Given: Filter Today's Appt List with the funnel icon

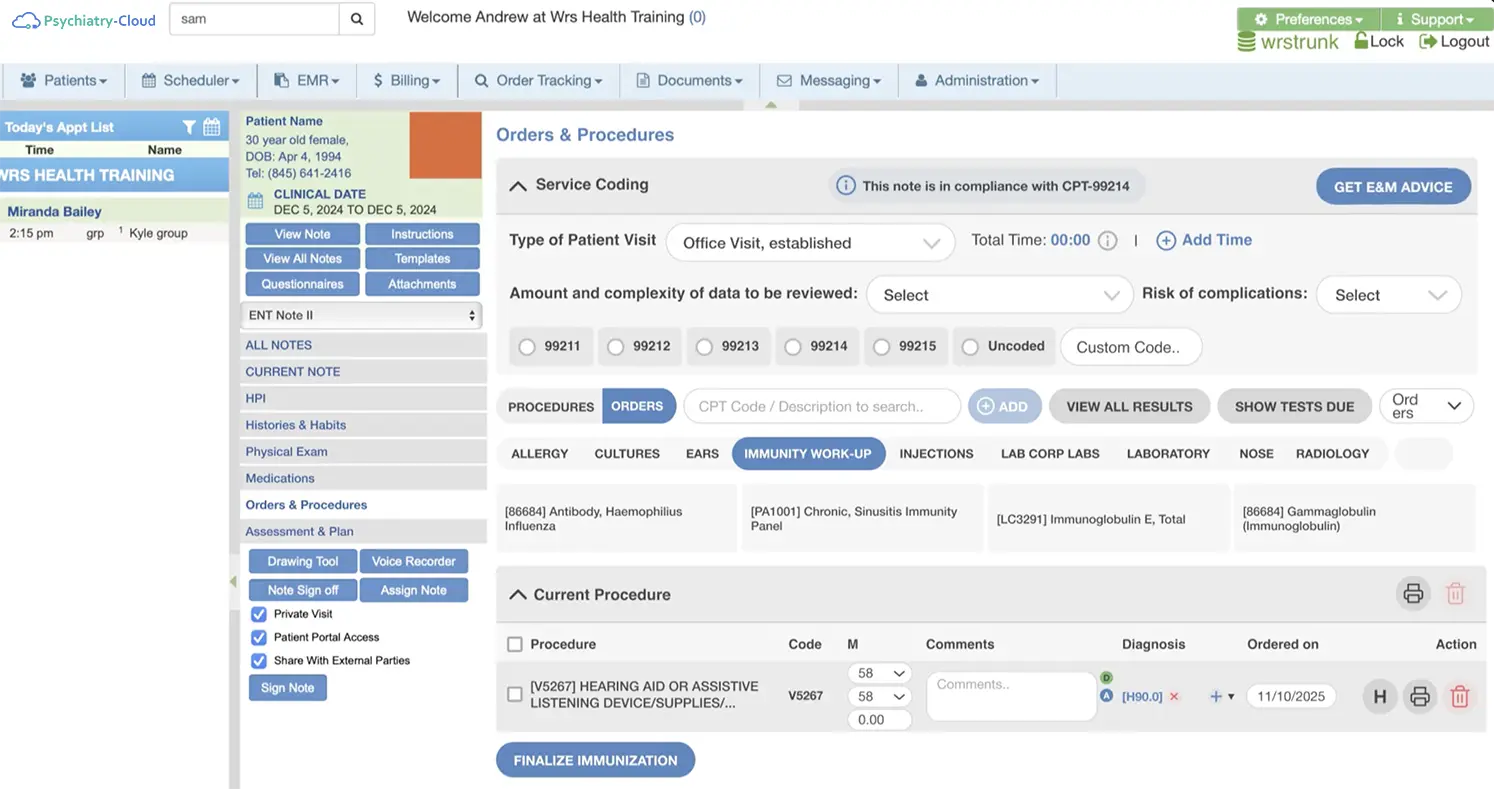Looking at the screenshot, I should click(188, 126).
